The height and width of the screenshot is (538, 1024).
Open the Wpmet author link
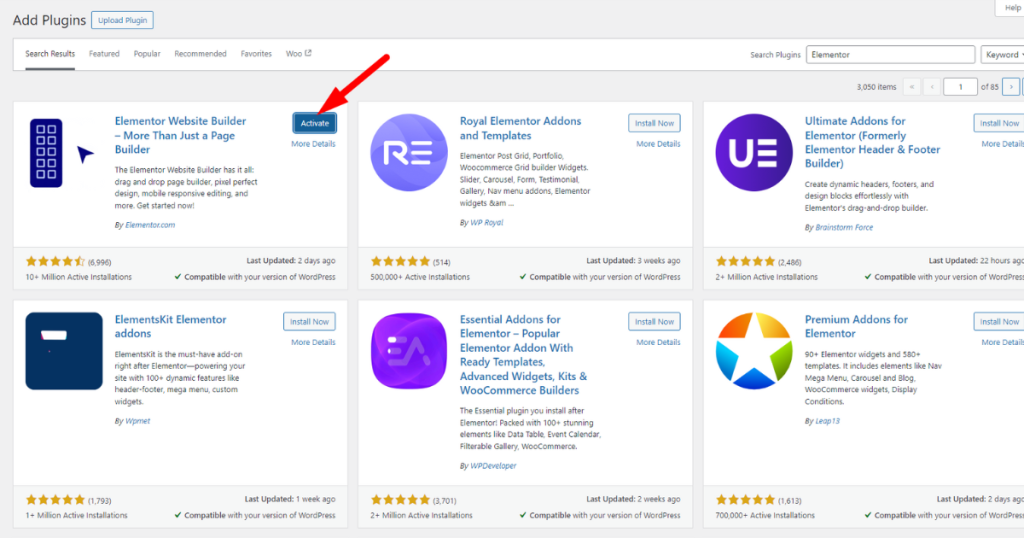click(x=138, y=421)
